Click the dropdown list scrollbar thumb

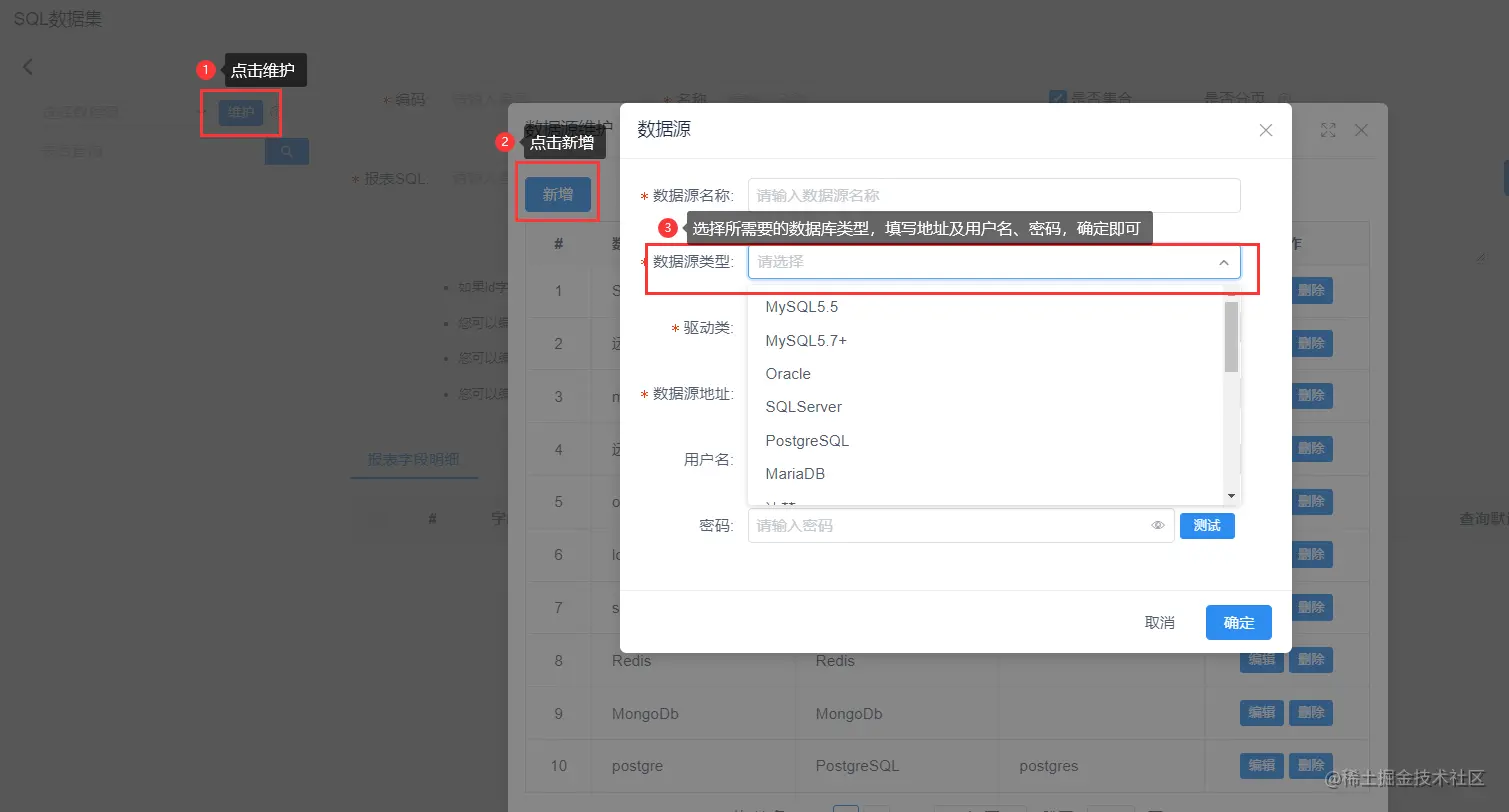click(1232, 336)
